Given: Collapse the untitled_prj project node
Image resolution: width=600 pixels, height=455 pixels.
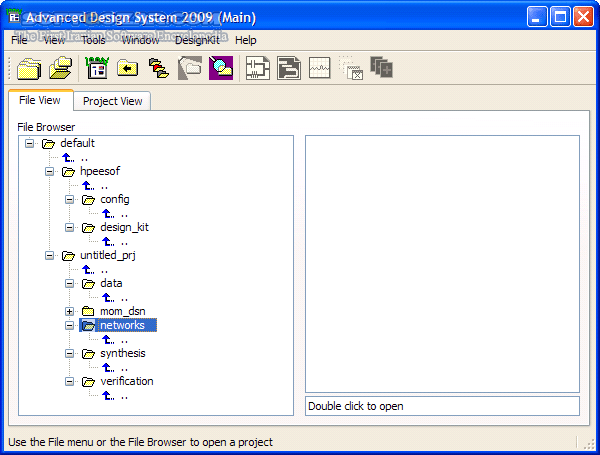Looking at the screenshot, I should 50,255.
